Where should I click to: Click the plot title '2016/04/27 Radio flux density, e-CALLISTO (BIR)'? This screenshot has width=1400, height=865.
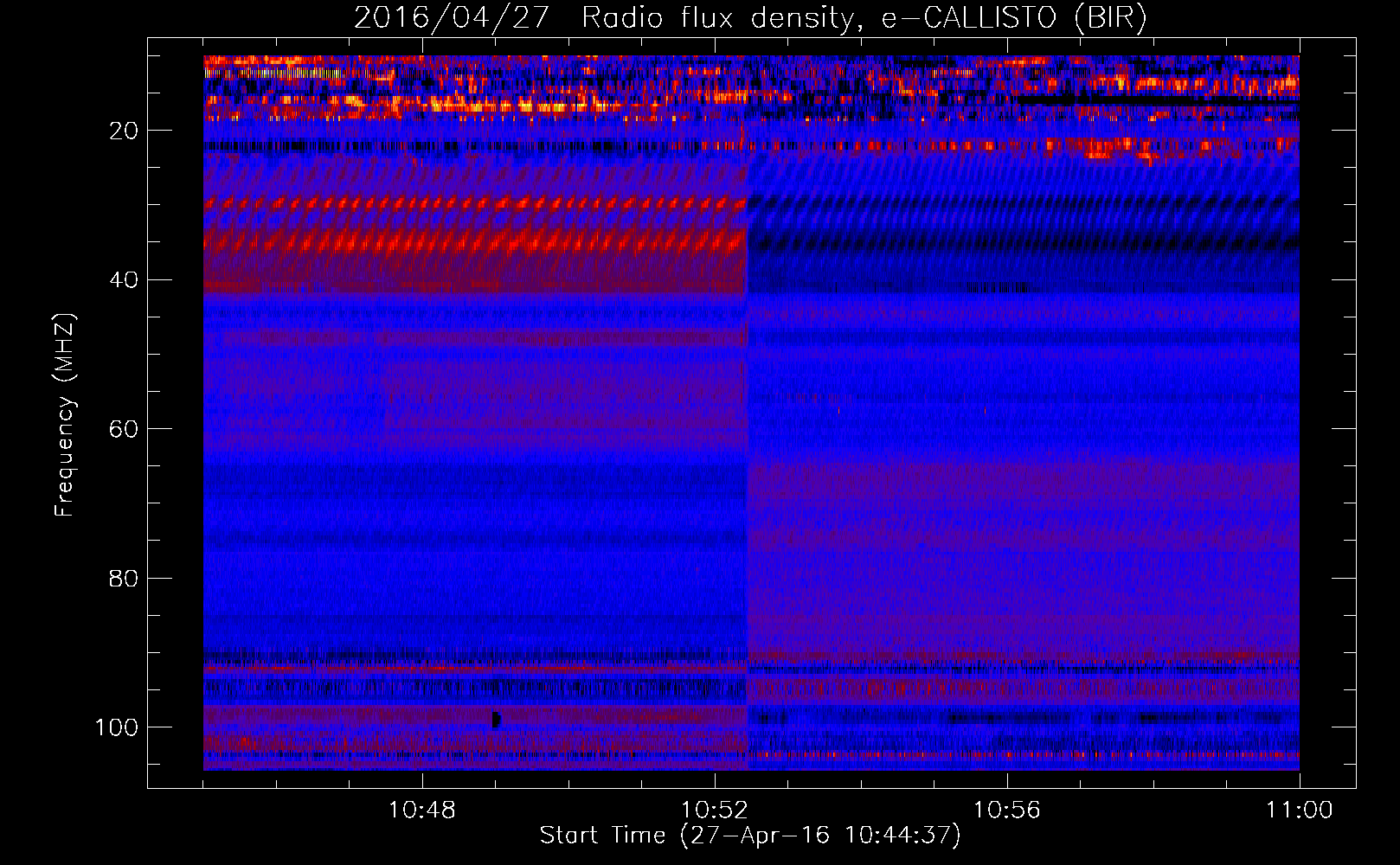pyautogui.click(x=750, y=17)
